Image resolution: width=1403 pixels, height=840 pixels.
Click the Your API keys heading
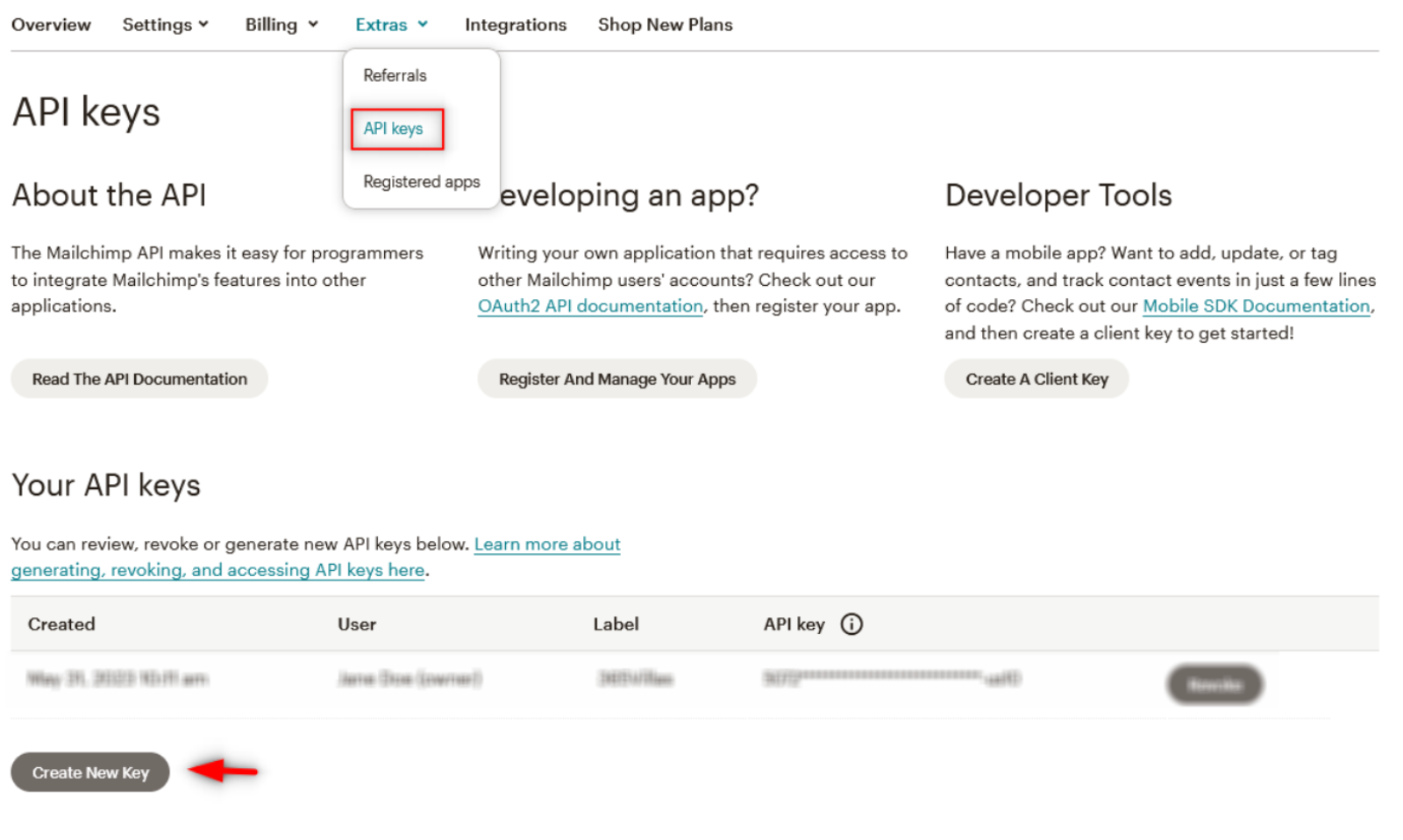click(x=106, y=486)
